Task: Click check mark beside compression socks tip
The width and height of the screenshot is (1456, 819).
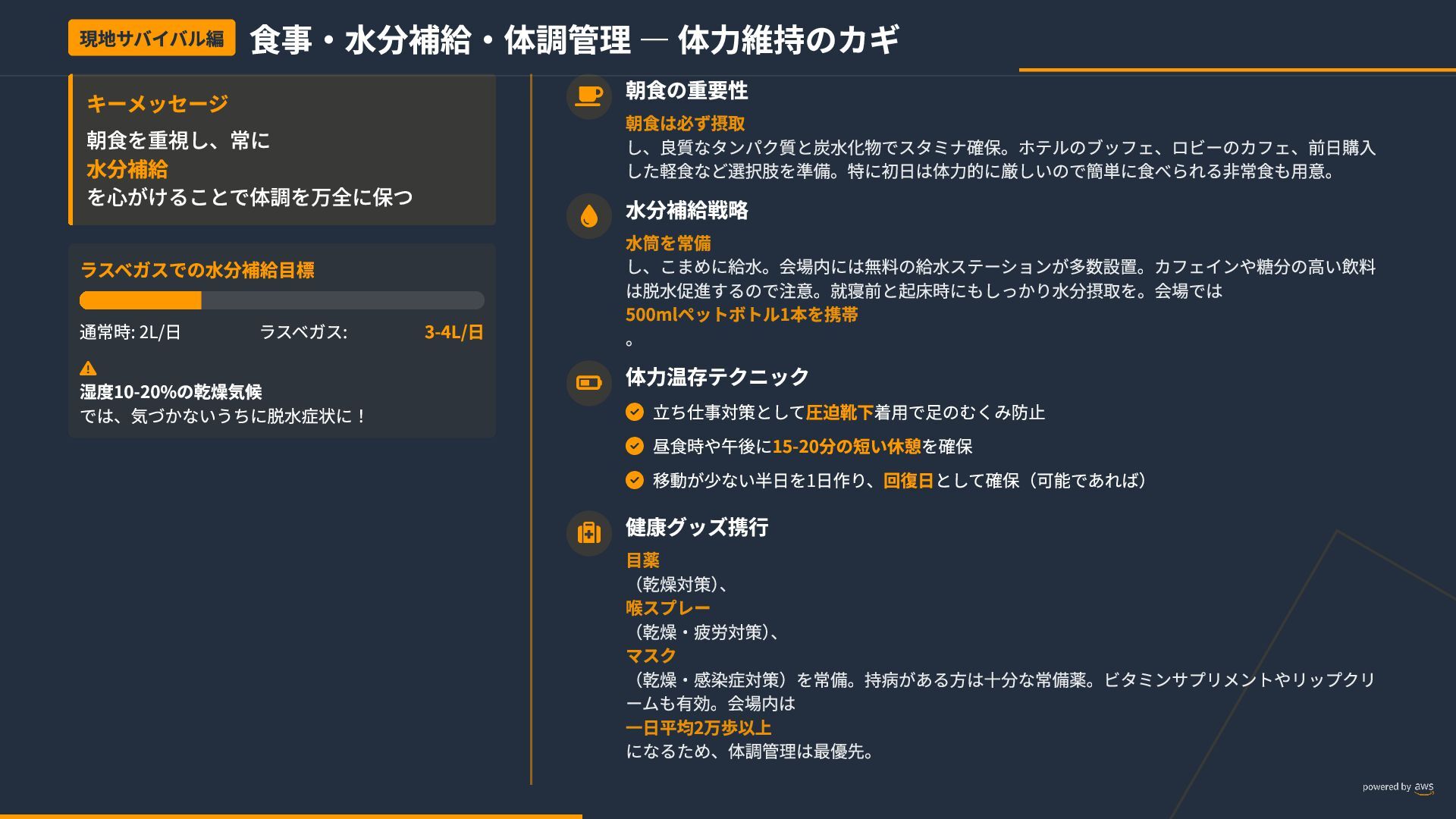Action: (635, 412)
